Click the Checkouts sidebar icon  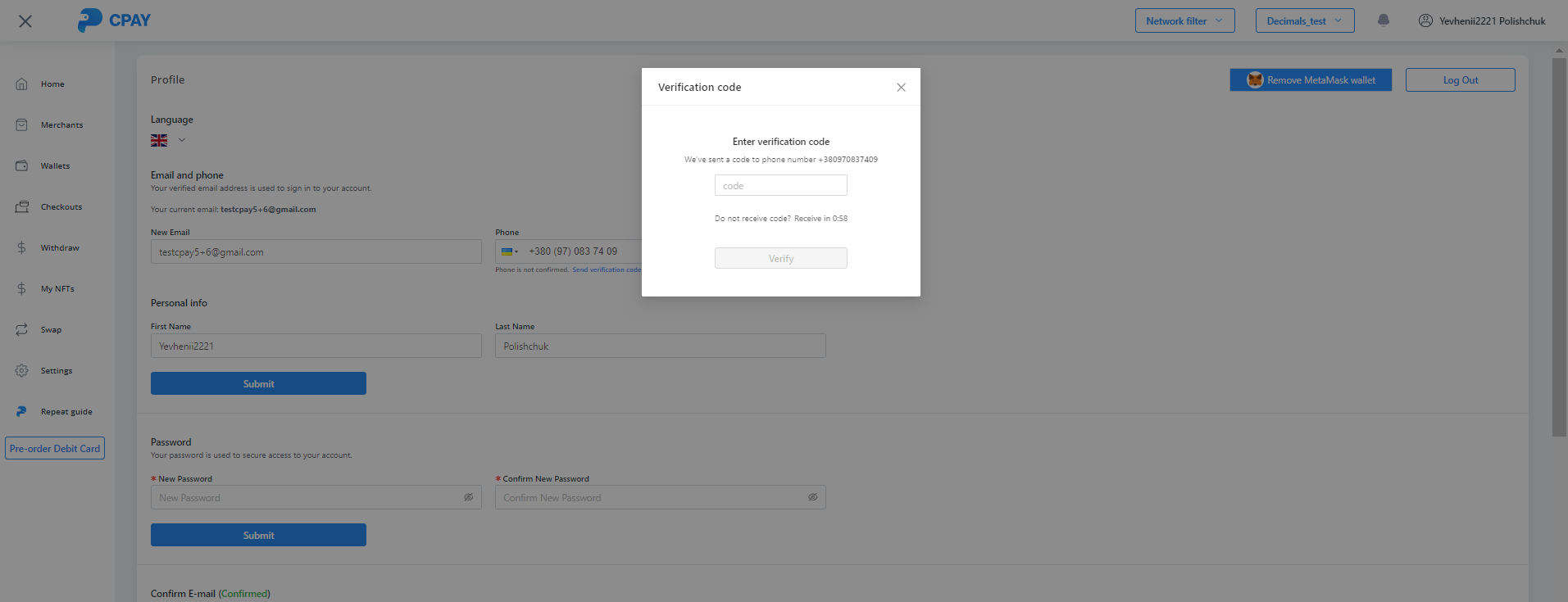pos(22,206)
